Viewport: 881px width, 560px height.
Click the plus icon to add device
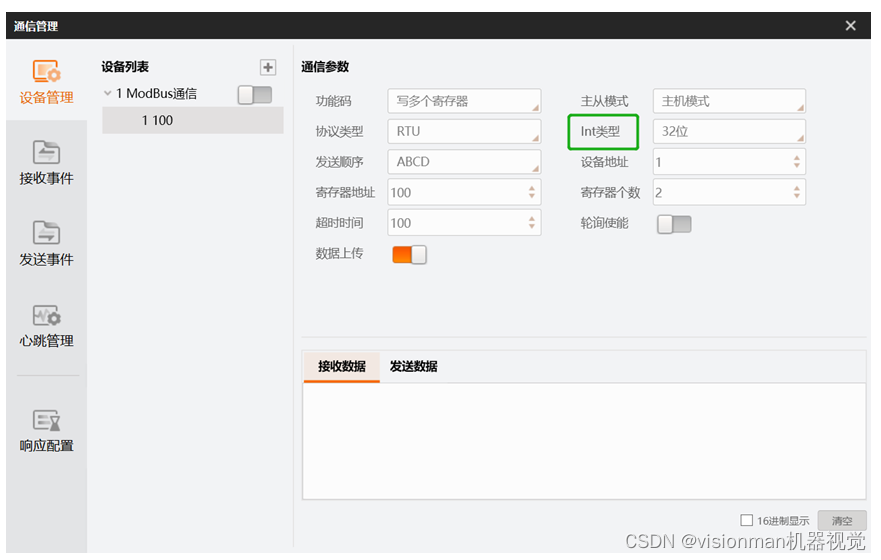(268, 67)
